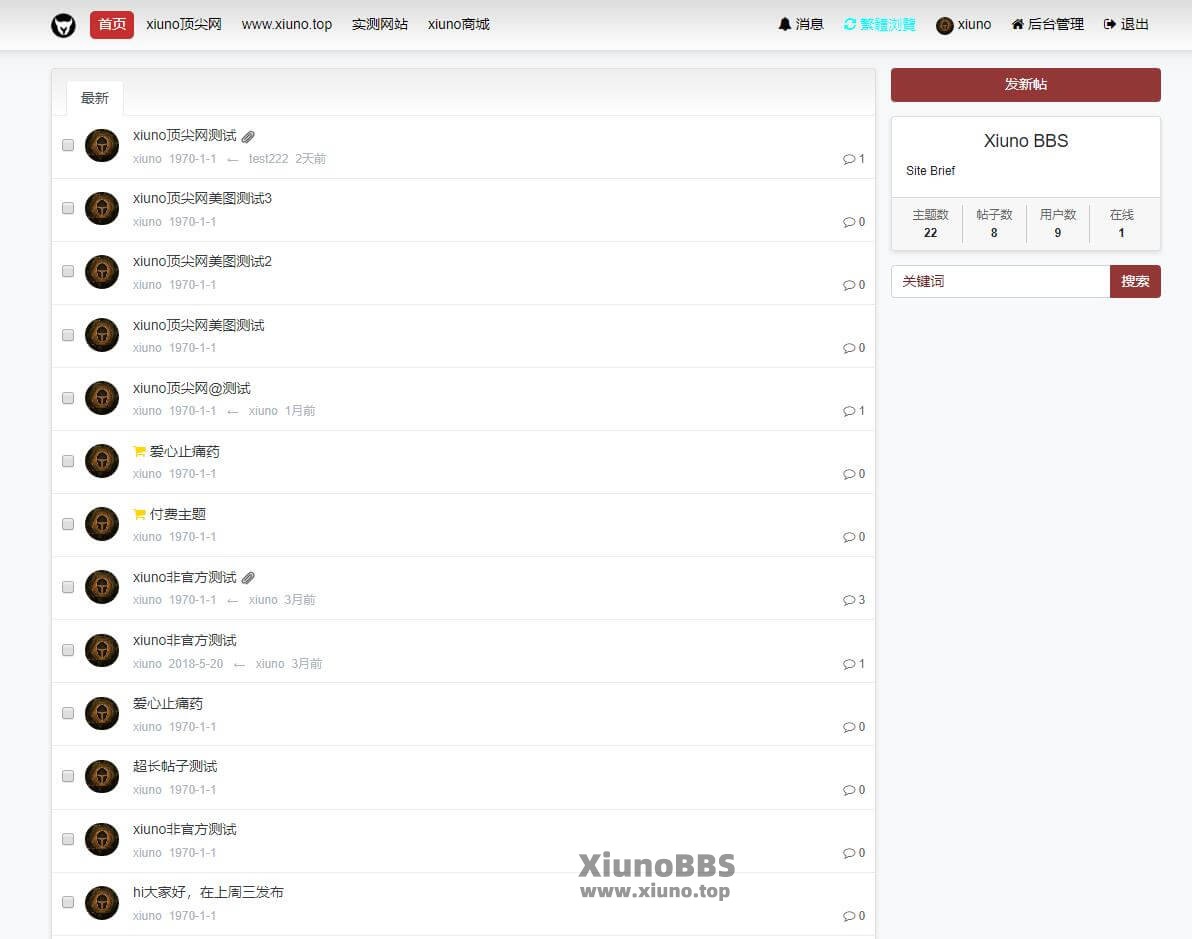Select checkbox of 爱心止痛药 thread with cart icon

coord(68,462)
